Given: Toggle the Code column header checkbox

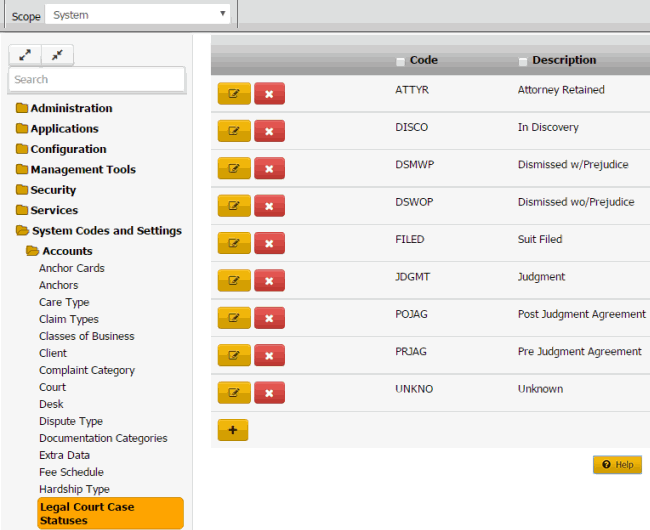Looking at the screenshot, I should coord(401,62).
